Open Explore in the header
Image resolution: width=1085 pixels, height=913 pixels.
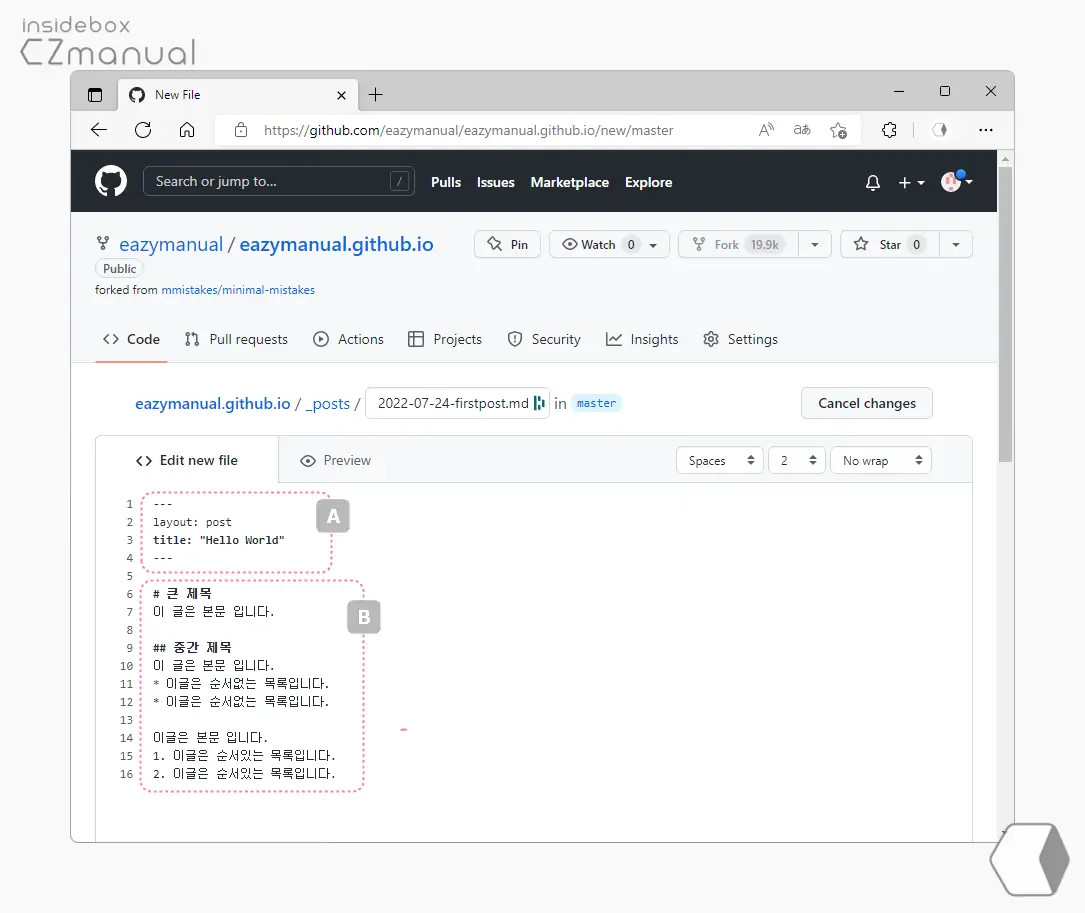click(648, 183)
